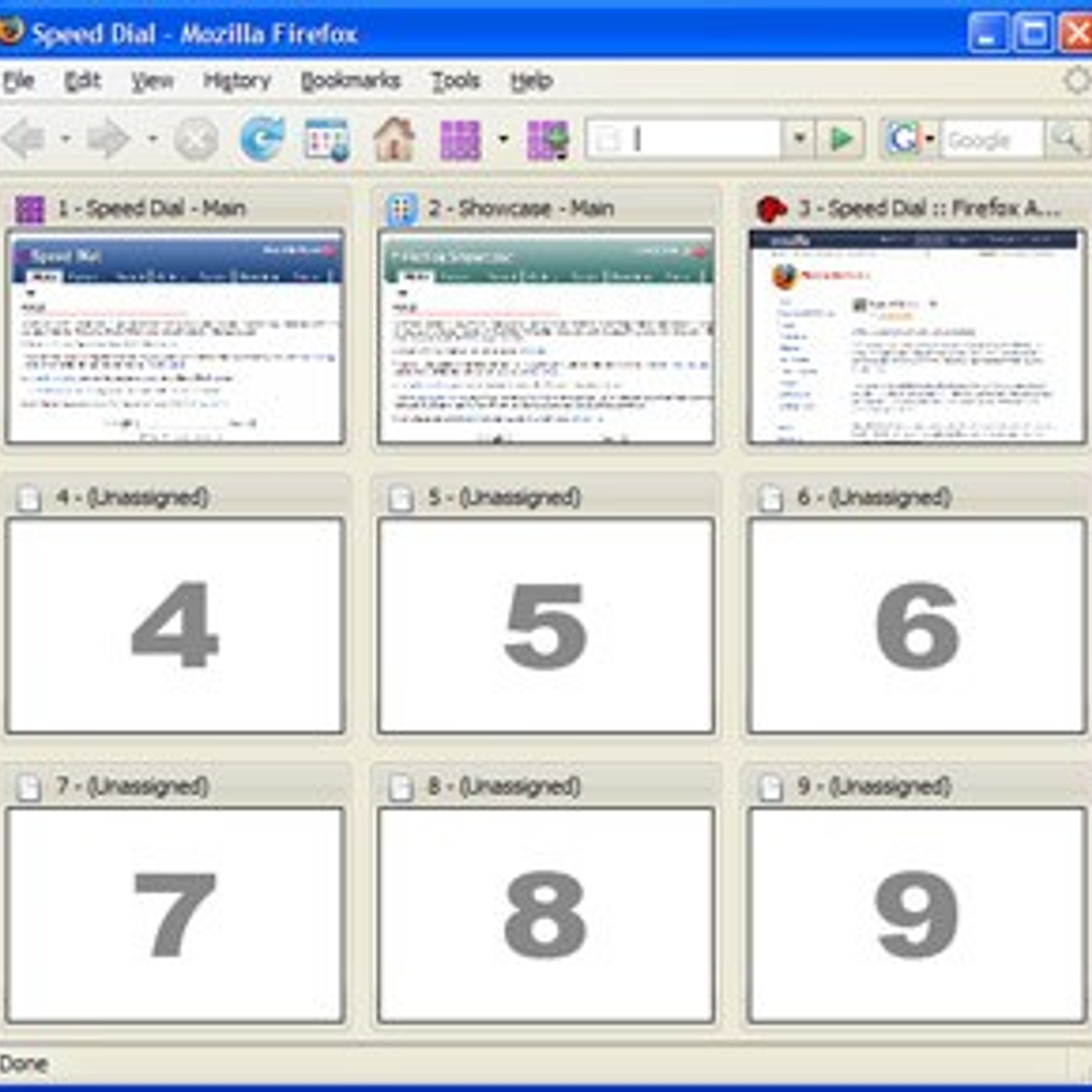The width and height of the screenshot is (1092, 1092).
Task: Open the Back history dropdown arrow
Action: pos(66,140)
